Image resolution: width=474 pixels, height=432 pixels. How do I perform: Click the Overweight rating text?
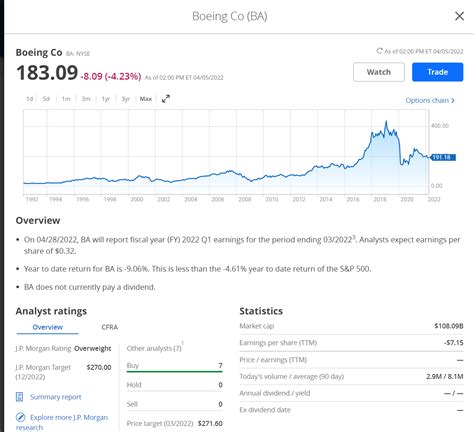point(93,348)
